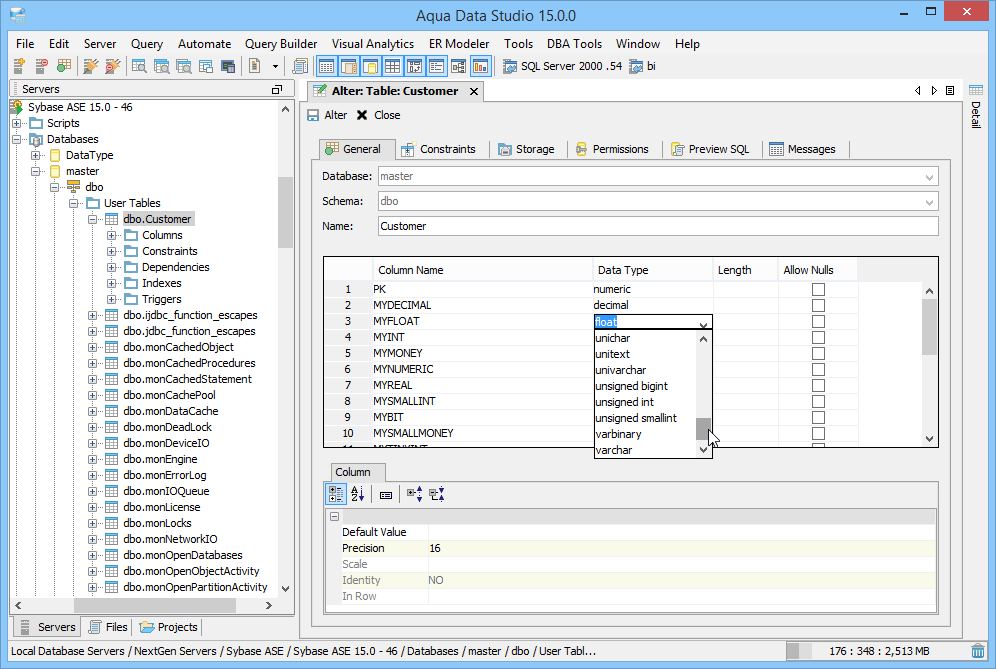996x669 pixels.
Task: Select the SQL Server 2000 .54 connection
Action: coord(563,66)
